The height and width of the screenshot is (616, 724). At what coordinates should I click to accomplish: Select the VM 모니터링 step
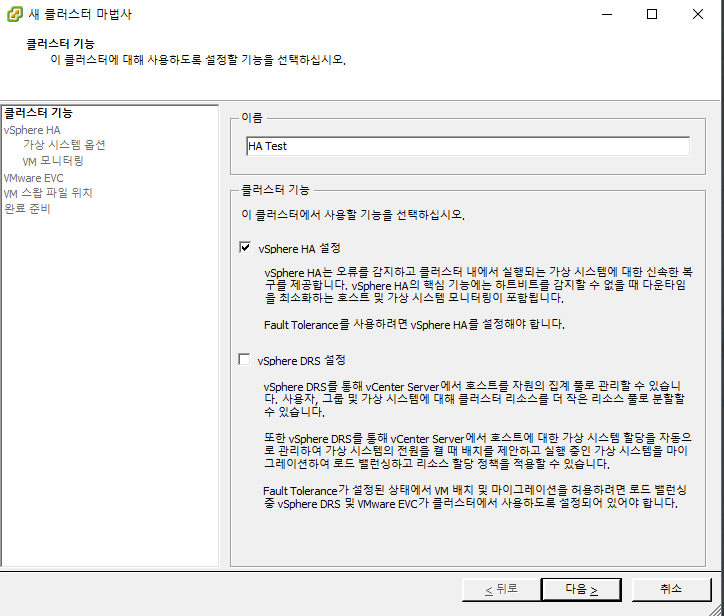coord(53,161)
